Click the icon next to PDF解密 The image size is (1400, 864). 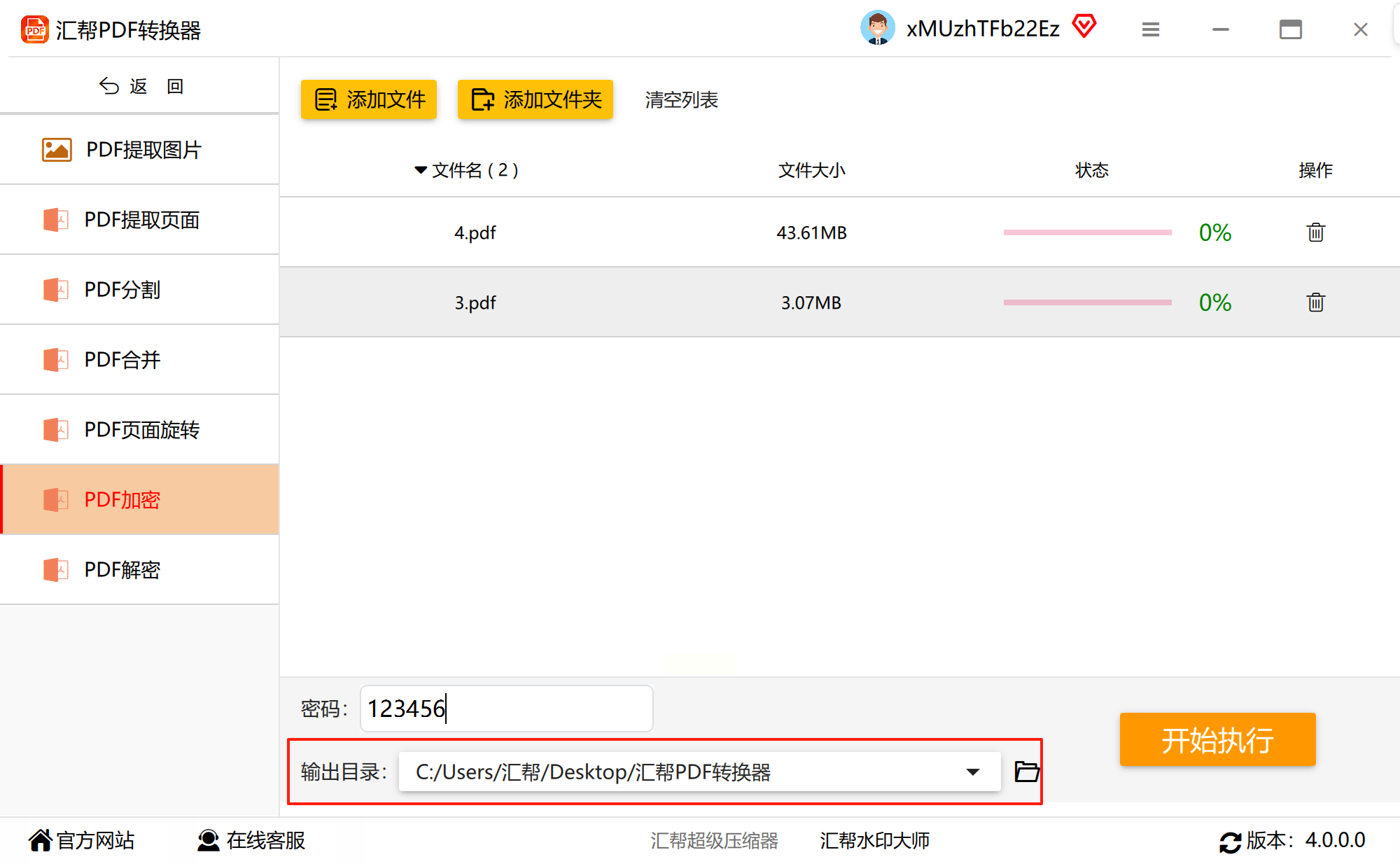coord(56,570)
